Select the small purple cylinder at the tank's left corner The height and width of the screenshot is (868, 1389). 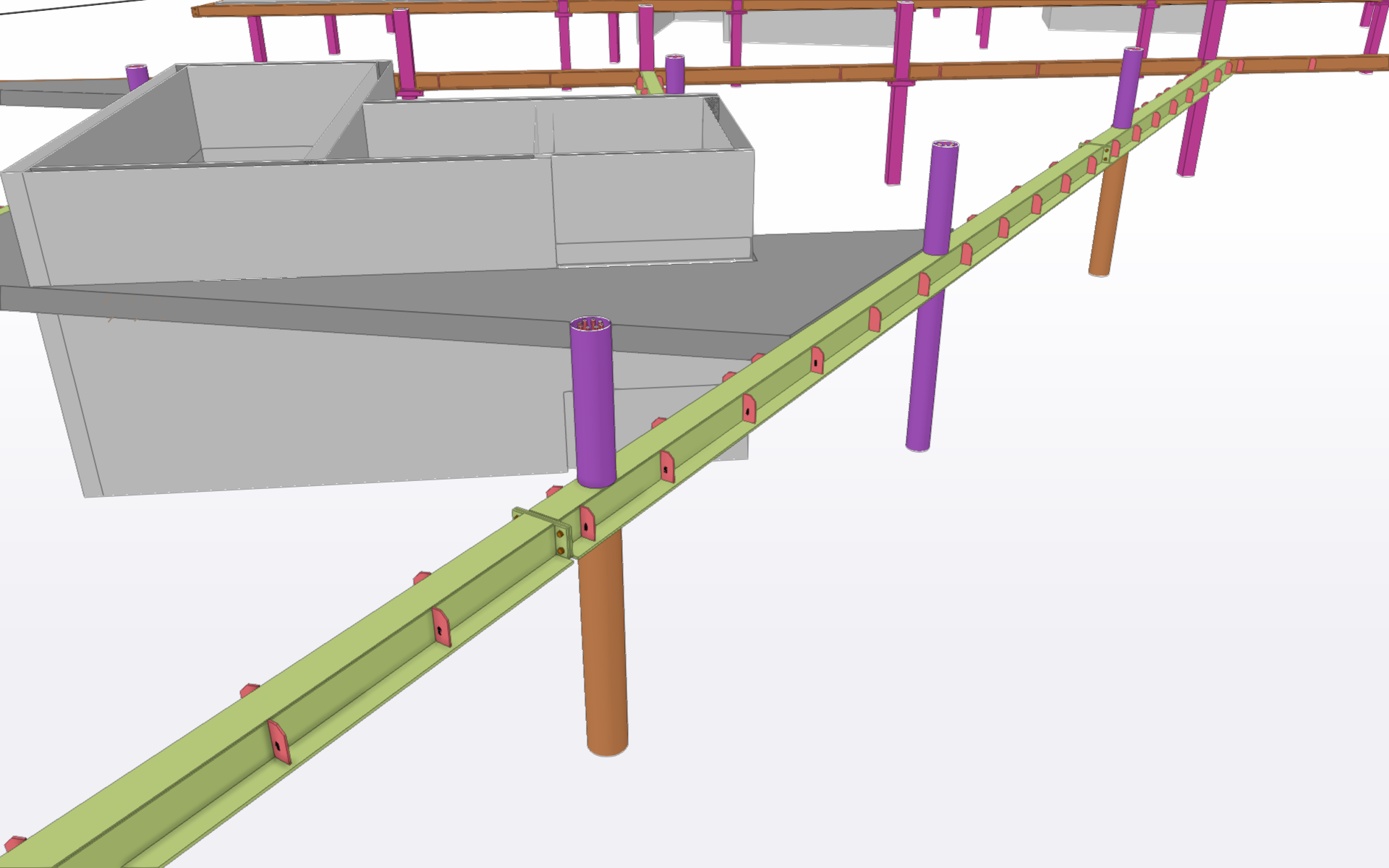coord(137,77)
